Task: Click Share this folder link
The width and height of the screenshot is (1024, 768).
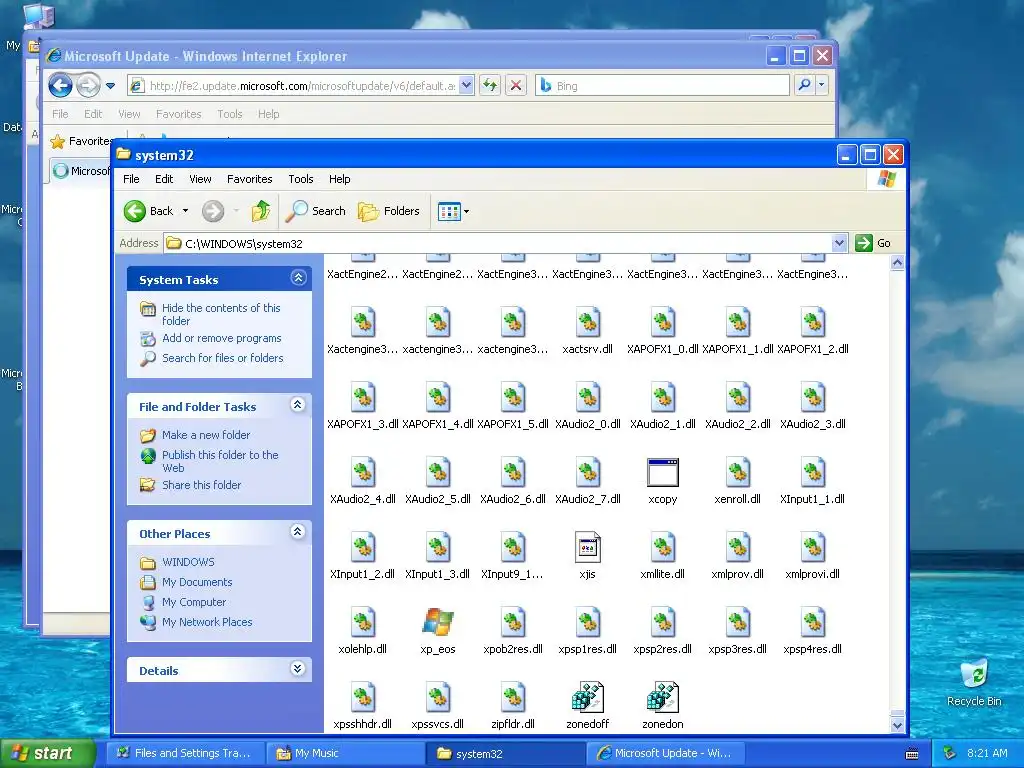Action: tap(201, 485)
